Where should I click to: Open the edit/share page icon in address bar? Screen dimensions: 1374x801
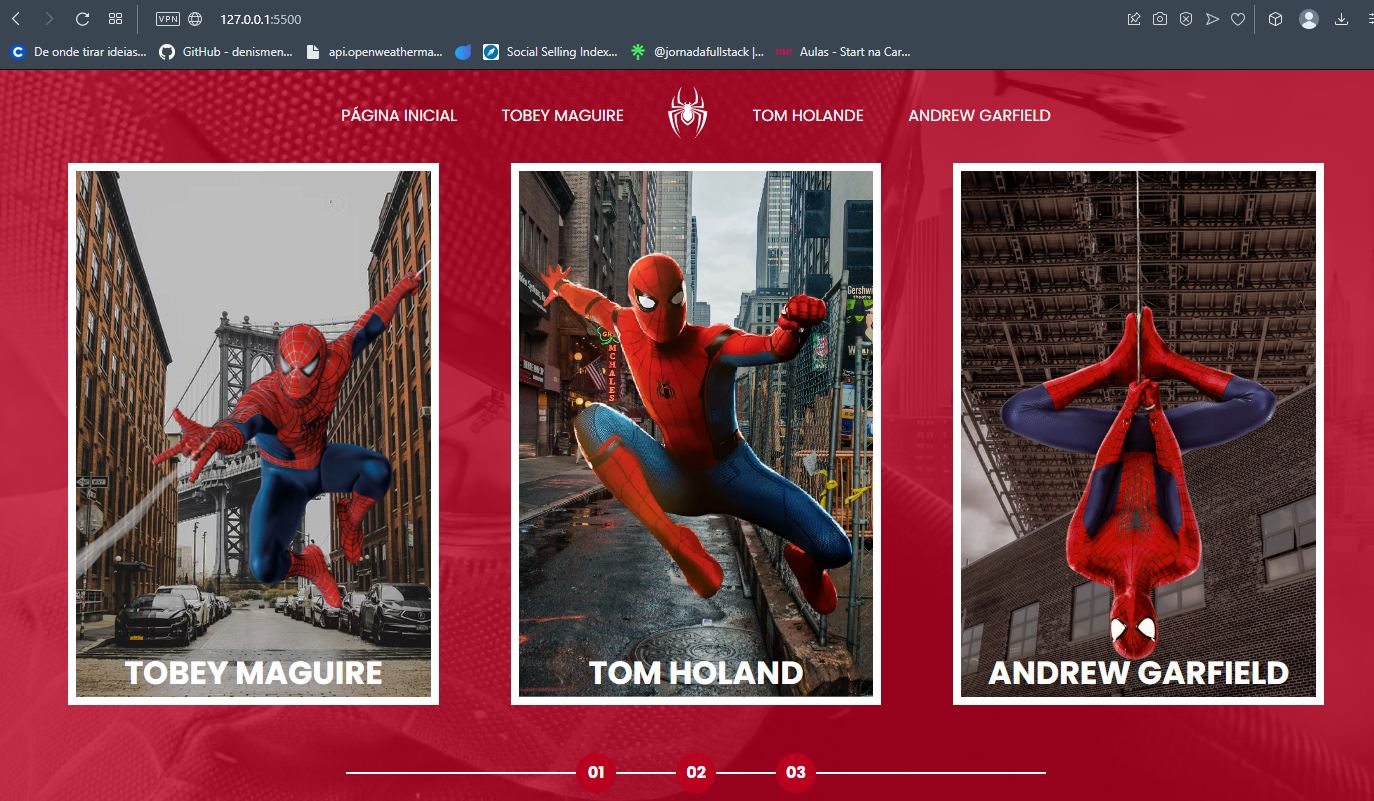[x=1133, y=19]
